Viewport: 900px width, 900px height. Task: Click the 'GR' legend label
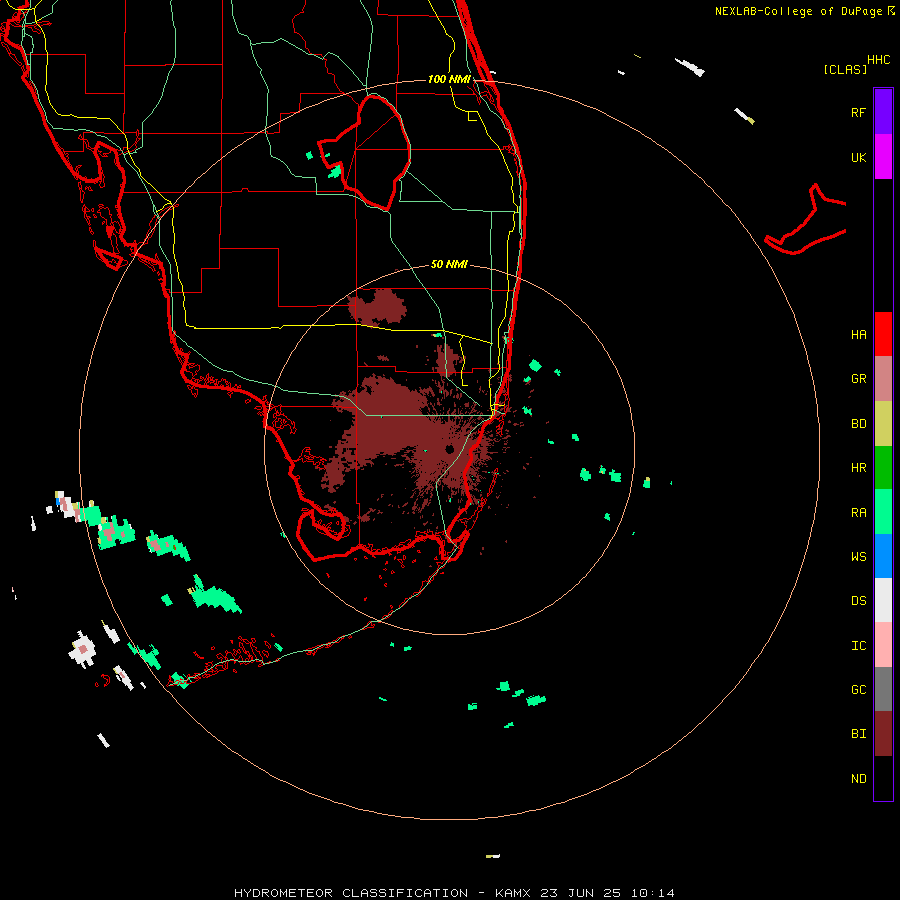point(858,379)
